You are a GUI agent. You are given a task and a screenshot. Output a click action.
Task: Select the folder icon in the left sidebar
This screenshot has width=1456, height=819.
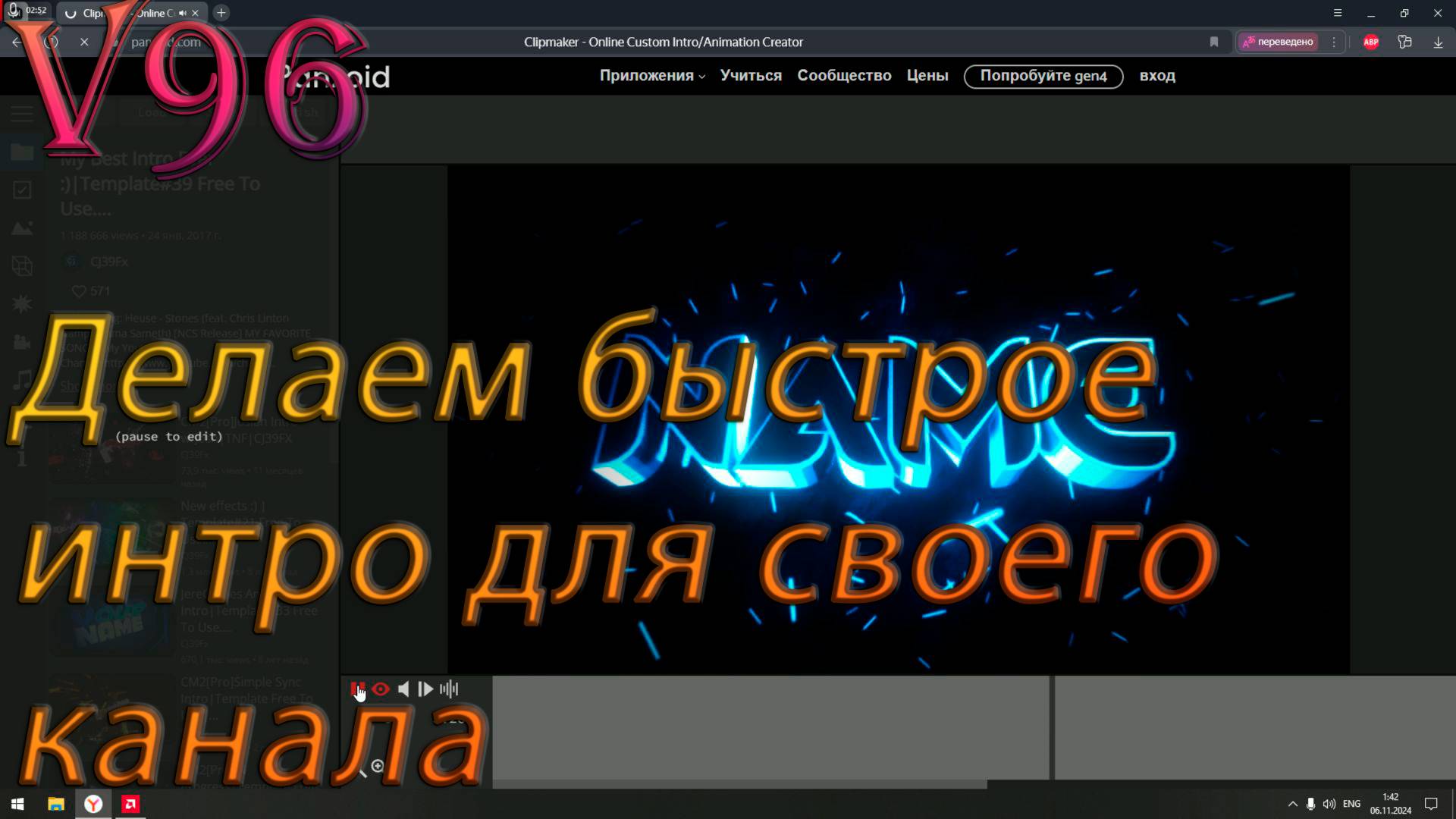click(x=21, y=152)
